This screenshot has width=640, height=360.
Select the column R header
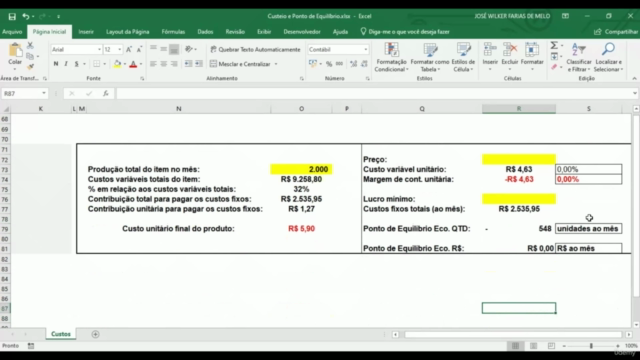(x=519, y=109)
